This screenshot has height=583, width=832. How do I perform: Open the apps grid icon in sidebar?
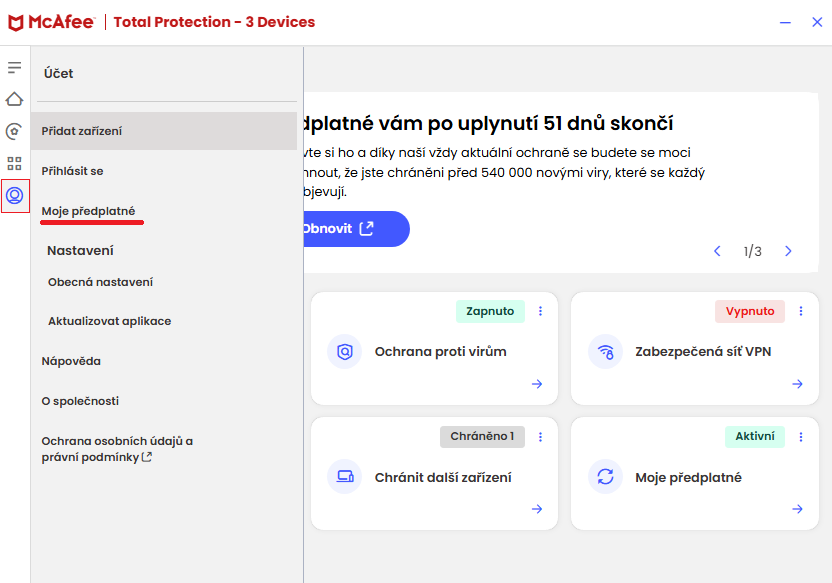14,163
